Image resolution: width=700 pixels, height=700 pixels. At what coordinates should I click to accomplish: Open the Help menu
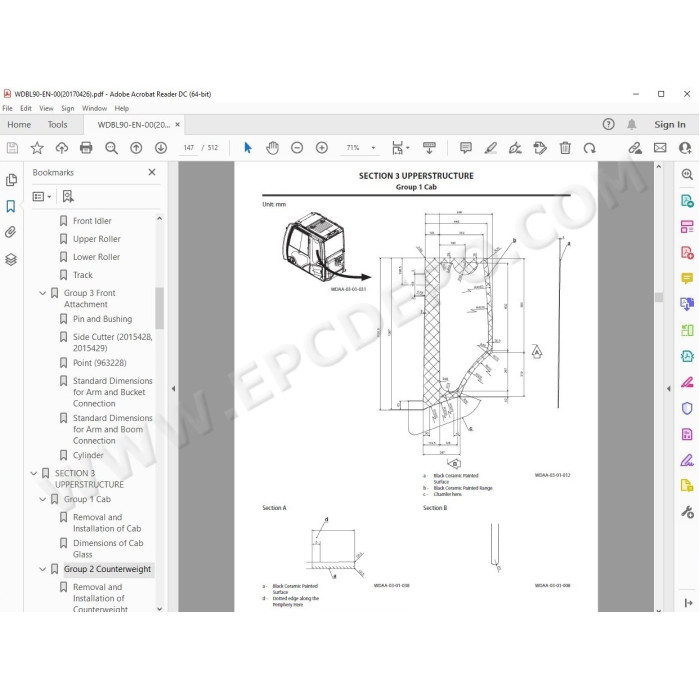tap(121, 108)
